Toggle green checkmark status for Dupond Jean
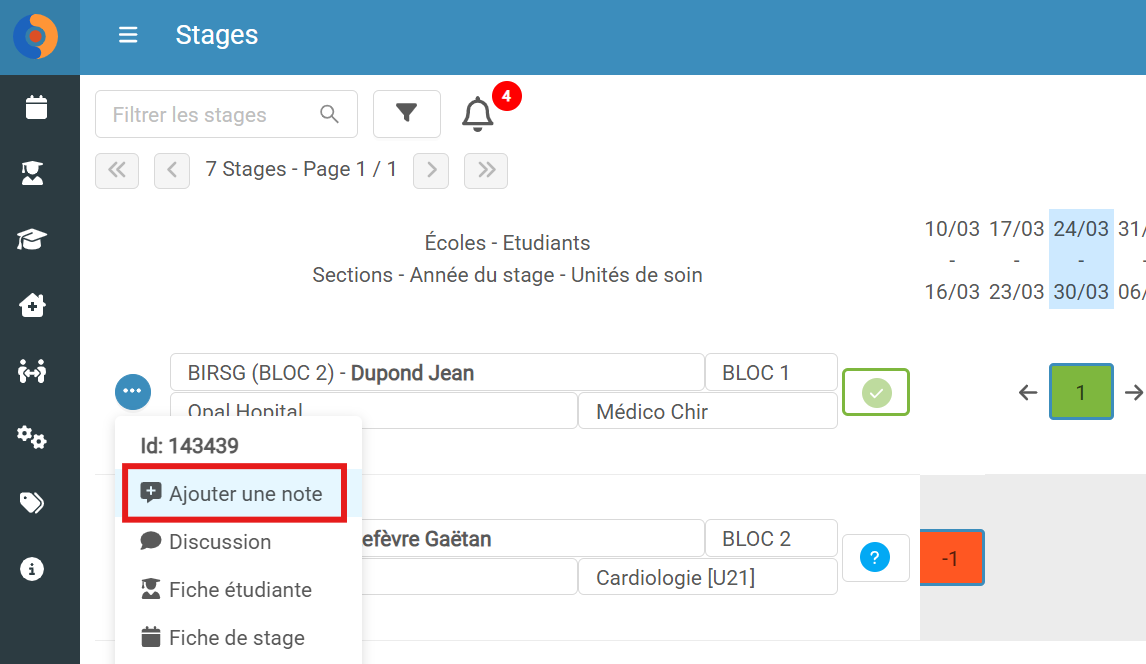Viewport: 1146px width, 664px height. [x=876, y=392]
